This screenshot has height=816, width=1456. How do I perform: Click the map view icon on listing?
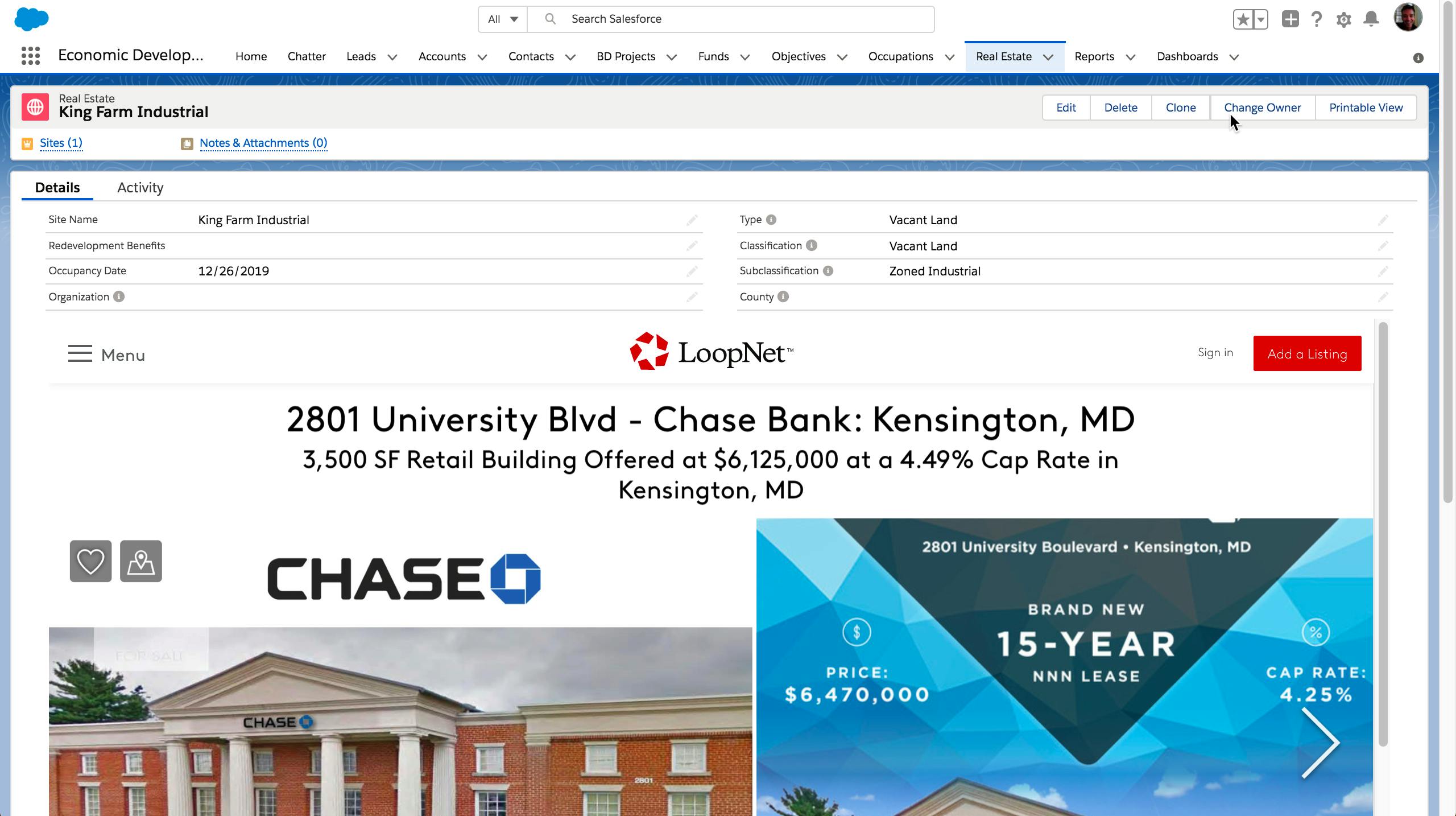140,561
